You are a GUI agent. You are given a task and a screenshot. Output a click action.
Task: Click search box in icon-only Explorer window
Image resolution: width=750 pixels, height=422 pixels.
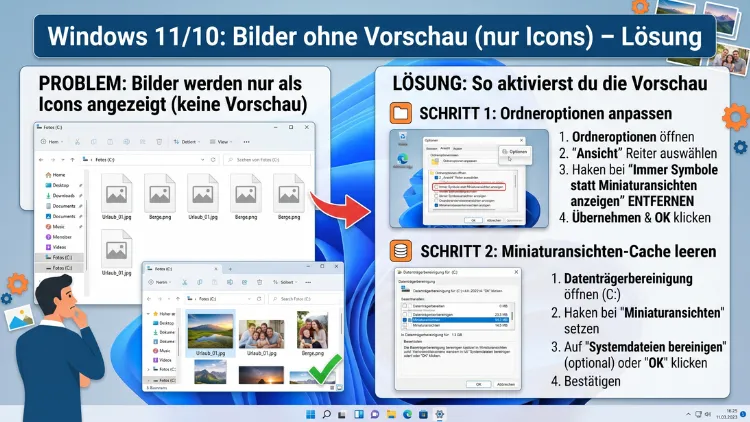pyautogui.click(x=267, y=159)
